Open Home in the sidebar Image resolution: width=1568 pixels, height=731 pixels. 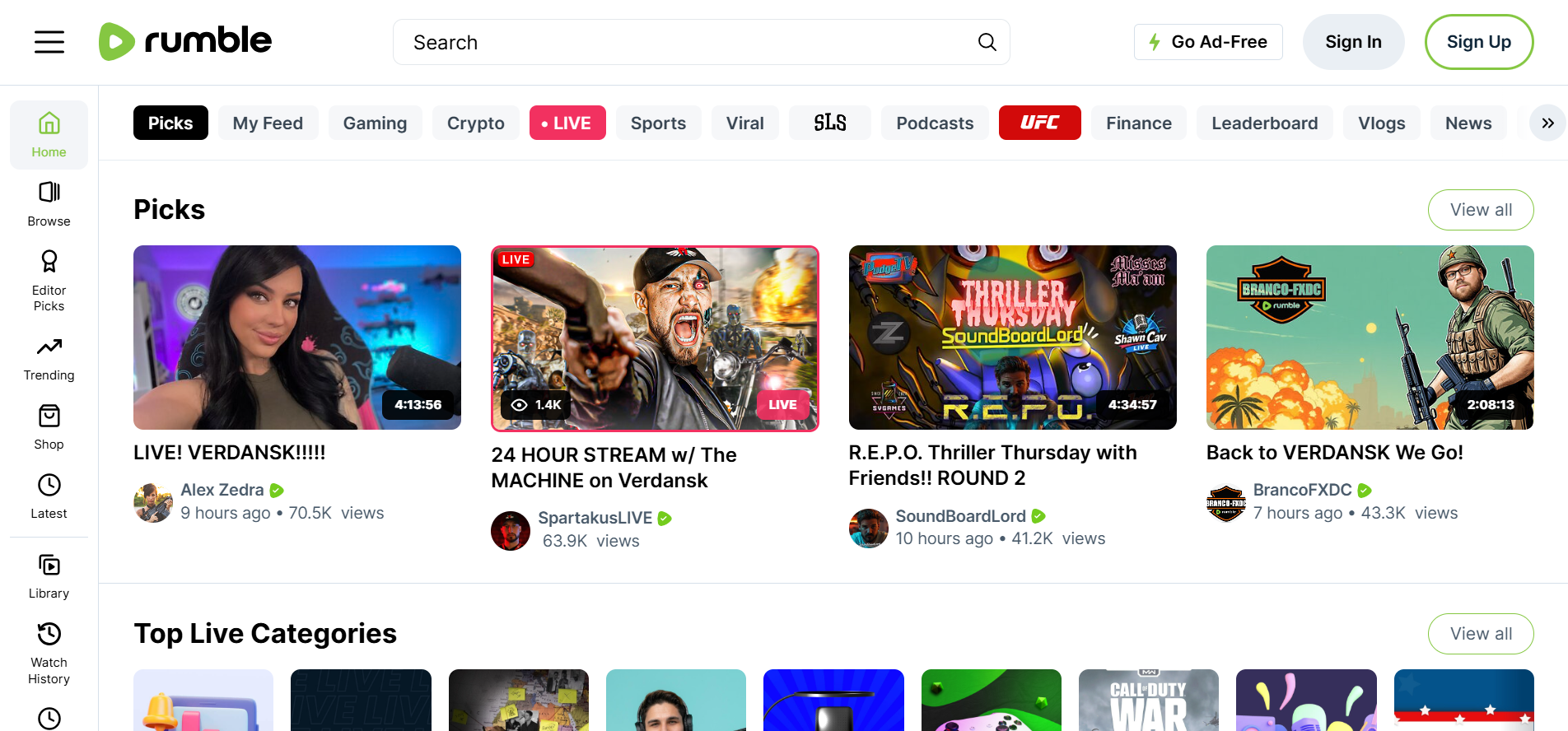click(49, 135)
